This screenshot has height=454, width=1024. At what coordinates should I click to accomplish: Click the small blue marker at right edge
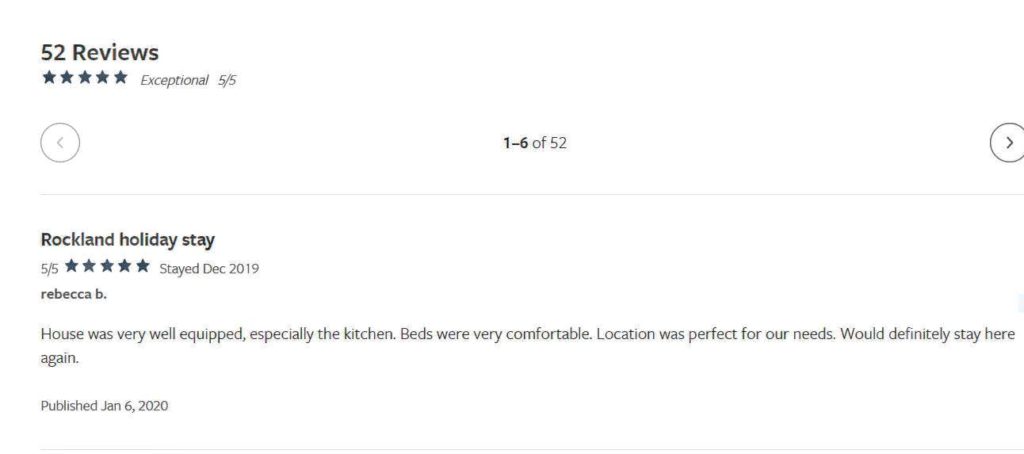tap(1021, 302)
